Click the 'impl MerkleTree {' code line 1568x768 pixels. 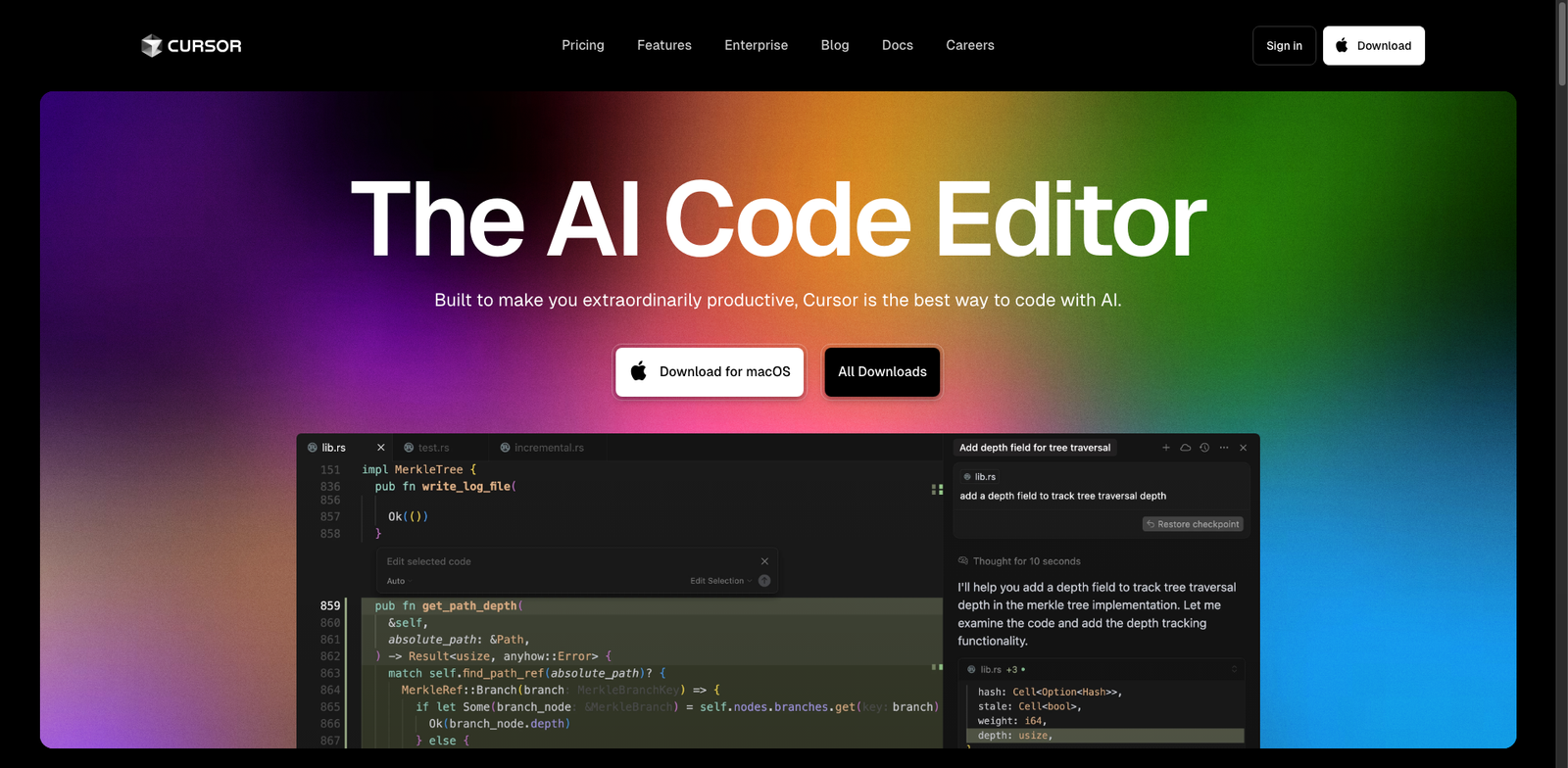(419, 470)
